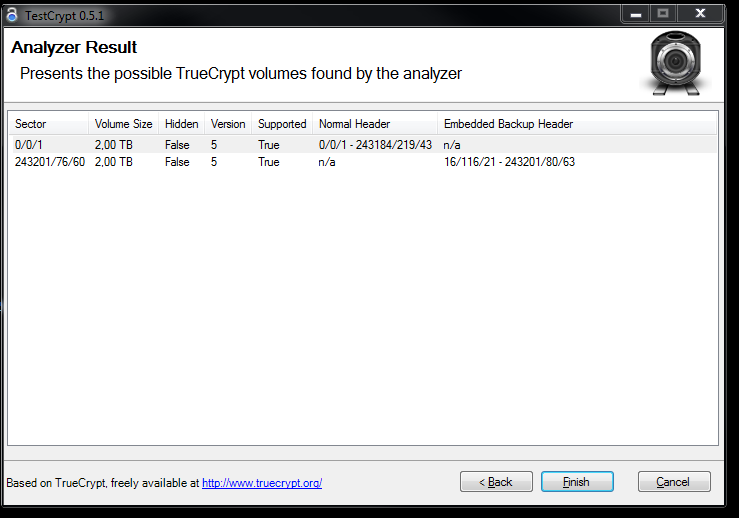This screenshot has width=739, height=518.
Task: Click the Embedded Backup Header column header
Action: coord(577,124)
